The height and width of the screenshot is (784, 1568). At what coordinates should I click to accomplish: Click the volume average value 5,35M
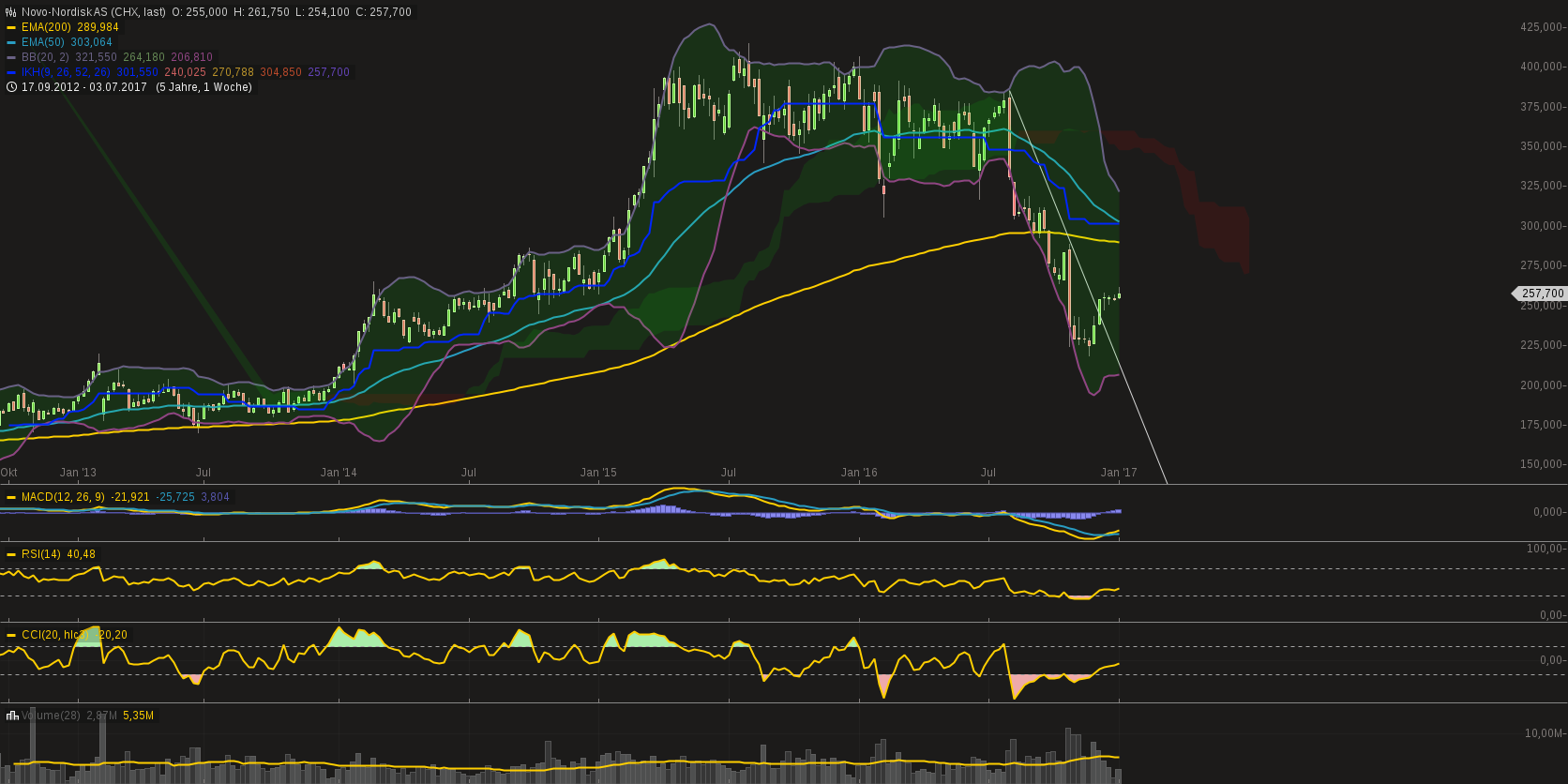click(139, 716)
